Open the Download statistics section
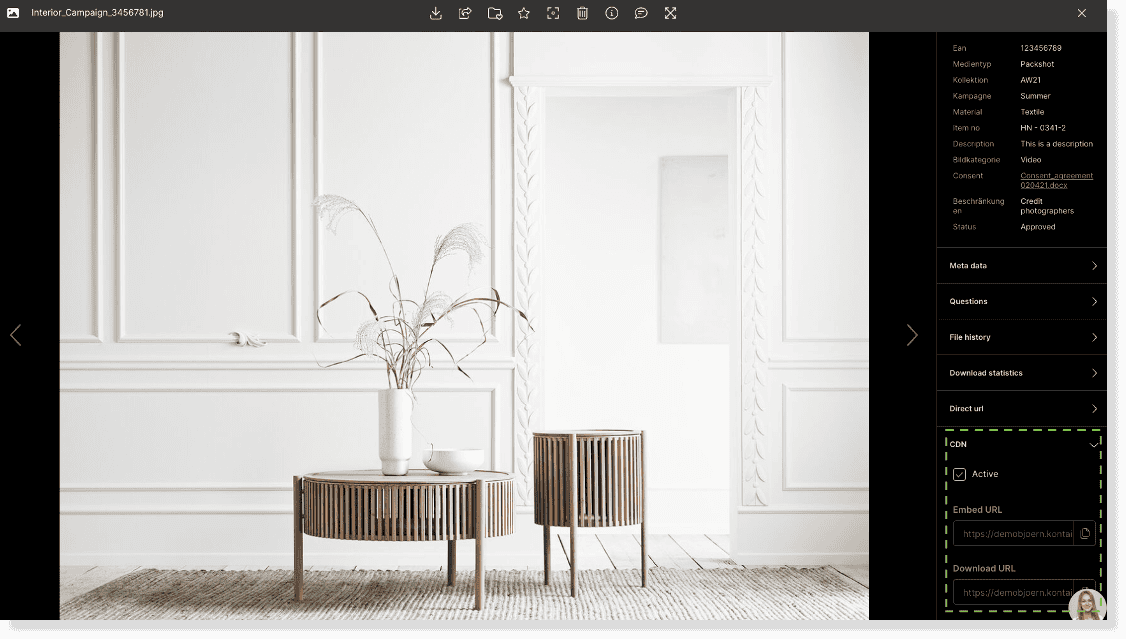 [1021, 373]
